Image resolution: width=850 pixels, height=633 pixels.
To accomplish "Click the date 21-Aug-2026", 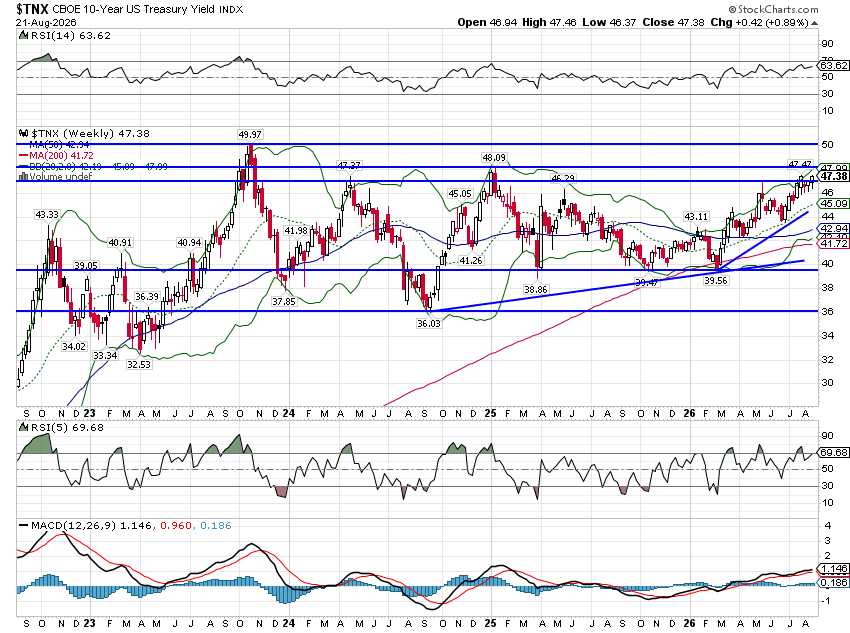I will tap(46, 23).
